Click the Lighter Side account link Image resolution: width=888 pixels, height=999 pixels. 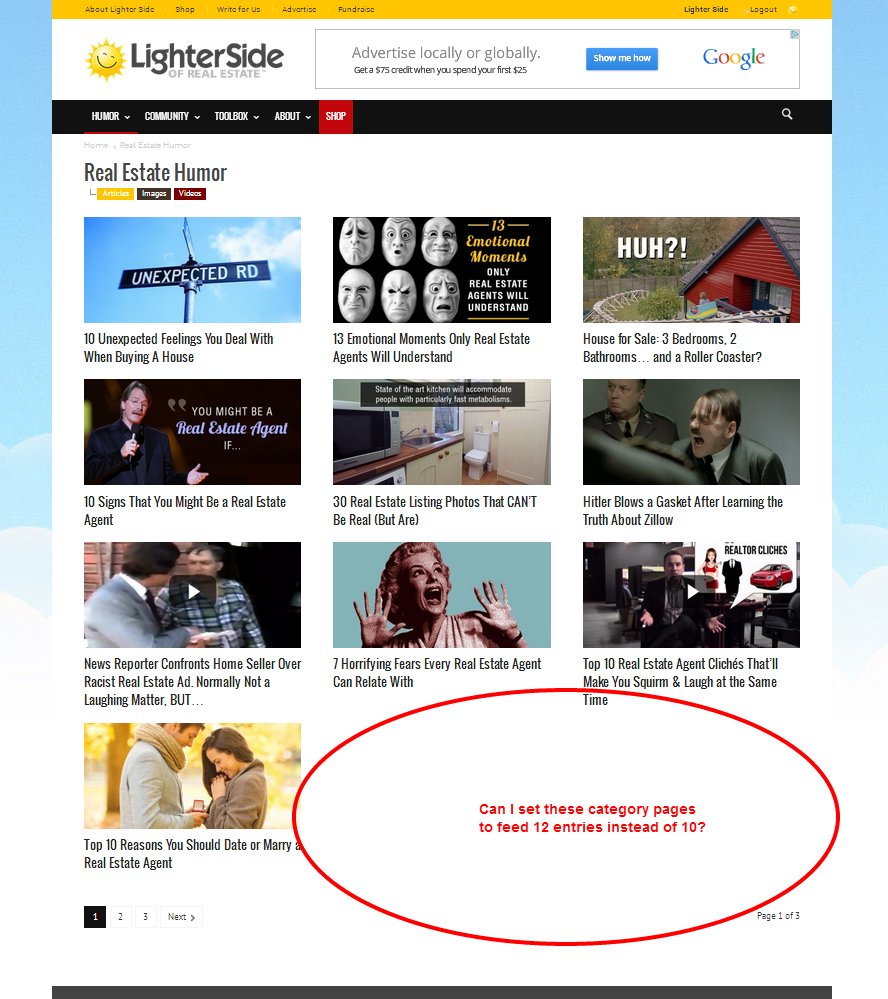coord(706,10)
